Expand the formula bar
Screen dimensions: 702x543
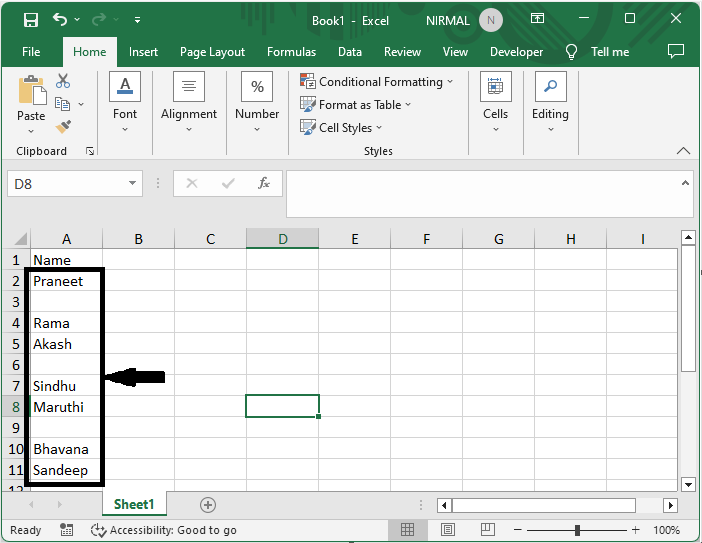click(x=685, y=183)
